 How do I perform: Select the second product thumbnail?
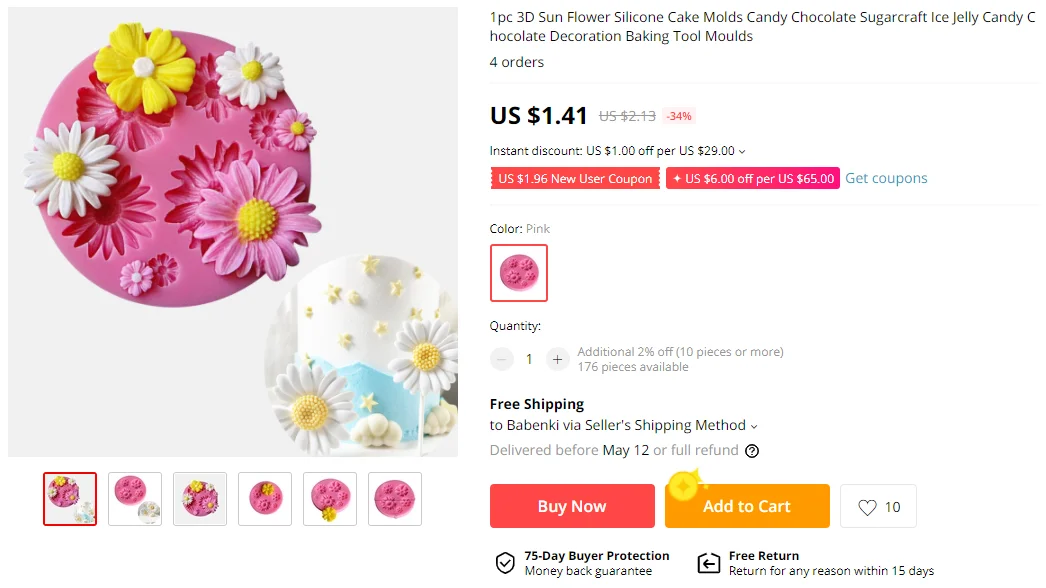click(x=135, y=499)
